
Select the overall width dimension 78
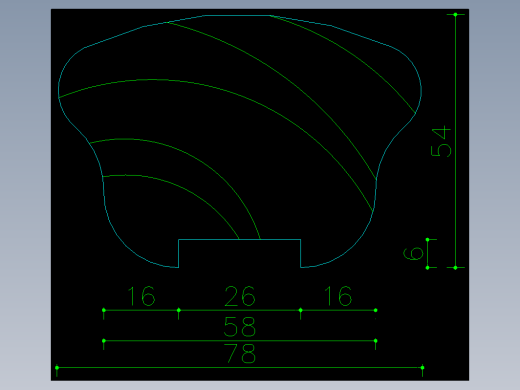pos(240,354)
